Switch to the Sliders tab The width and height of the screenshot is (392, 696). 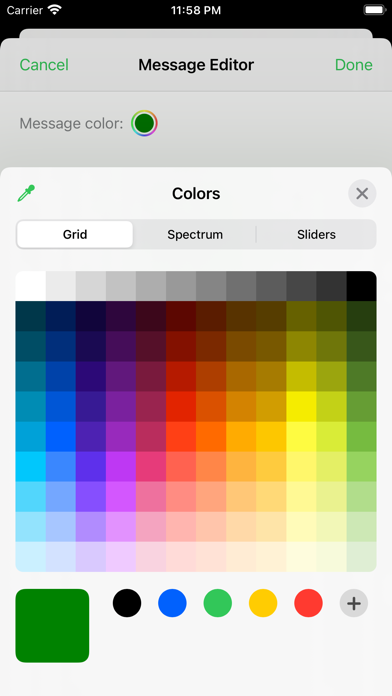tap(317, 234)
